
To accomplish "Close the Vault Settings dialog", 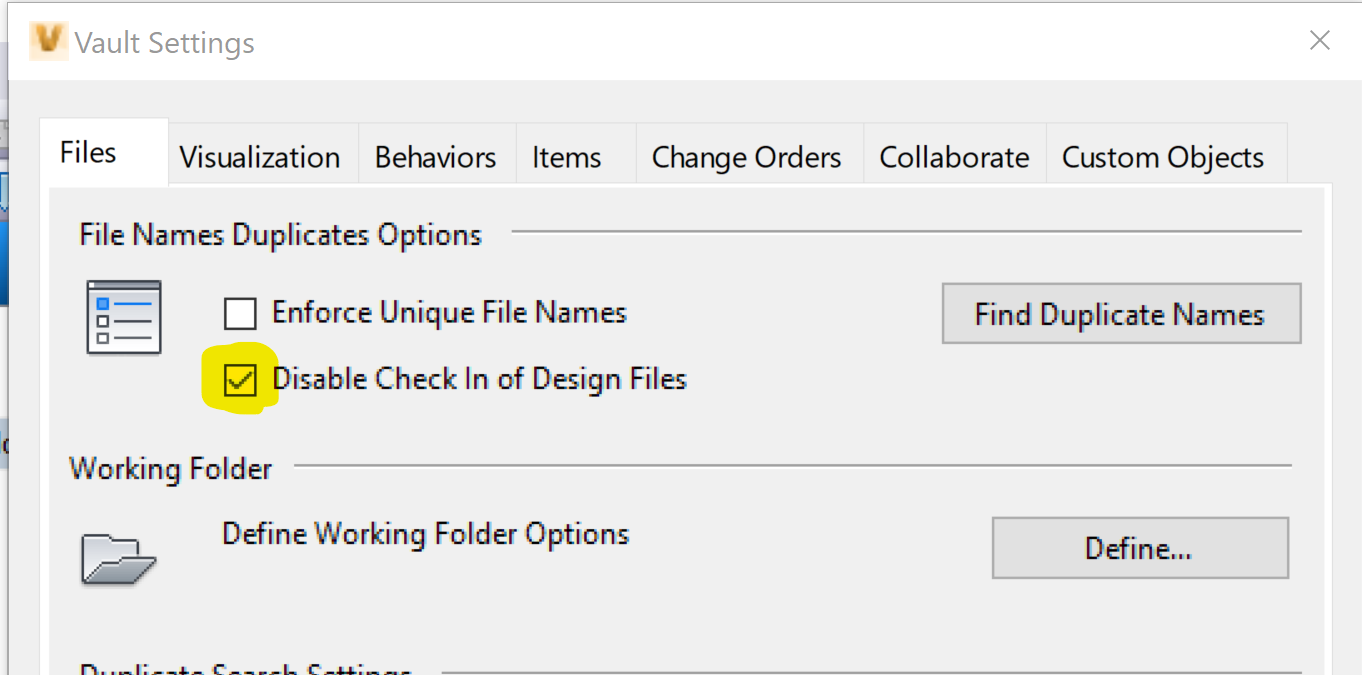I will tap(1319, 41).
